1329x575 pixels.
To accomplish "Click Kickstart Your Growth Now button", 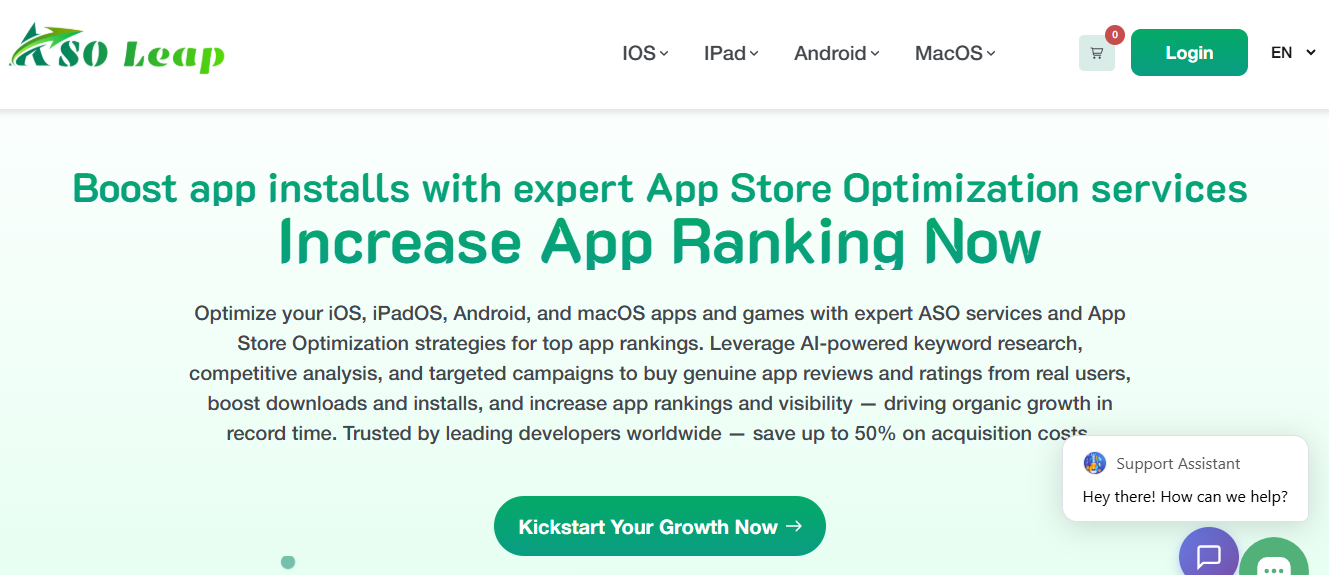I will click(x=660, y=526).
